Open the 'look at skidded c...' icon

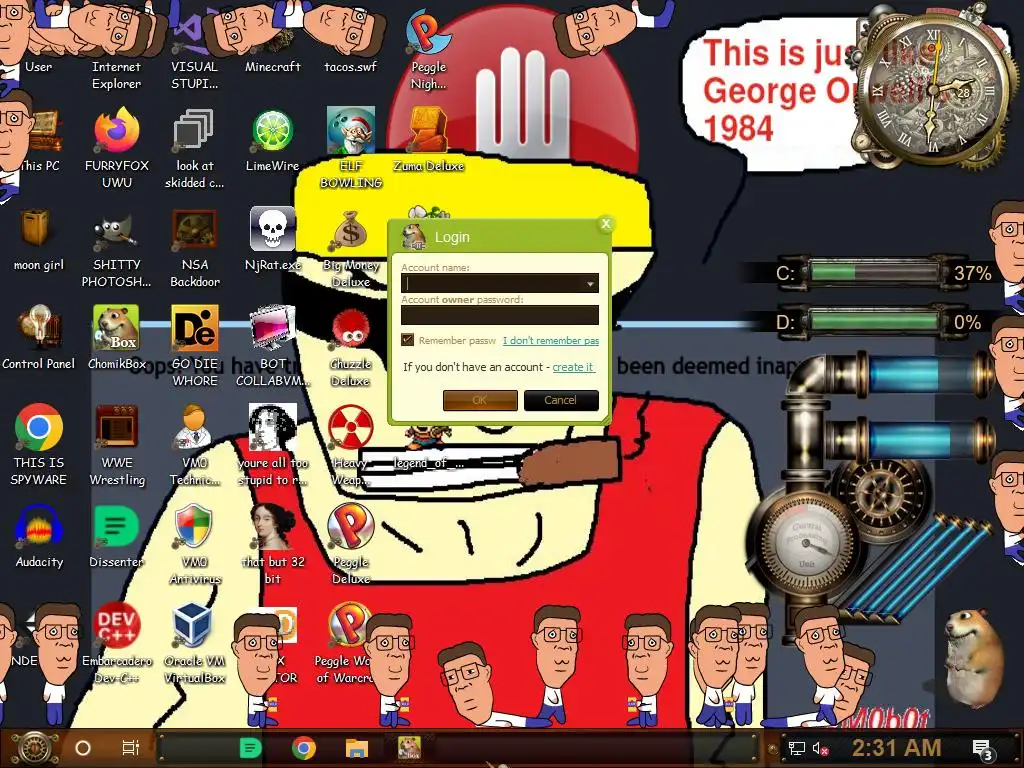tap(194, 148)
